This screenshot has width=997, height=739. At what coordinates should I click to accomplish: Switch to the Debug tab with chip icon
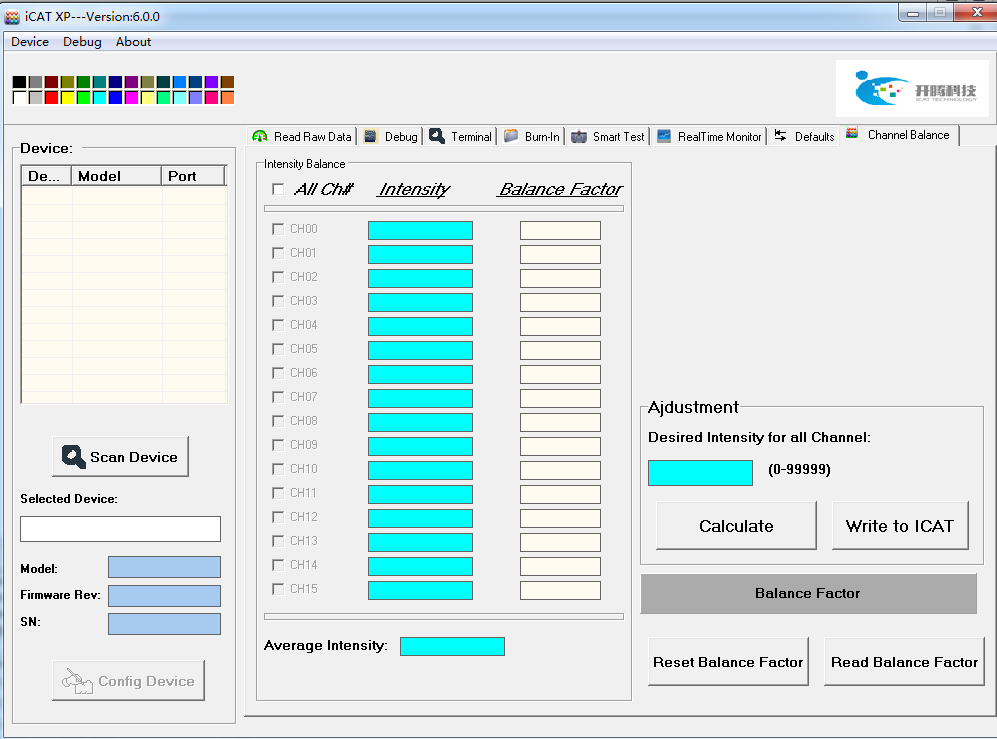coord(391,137)
